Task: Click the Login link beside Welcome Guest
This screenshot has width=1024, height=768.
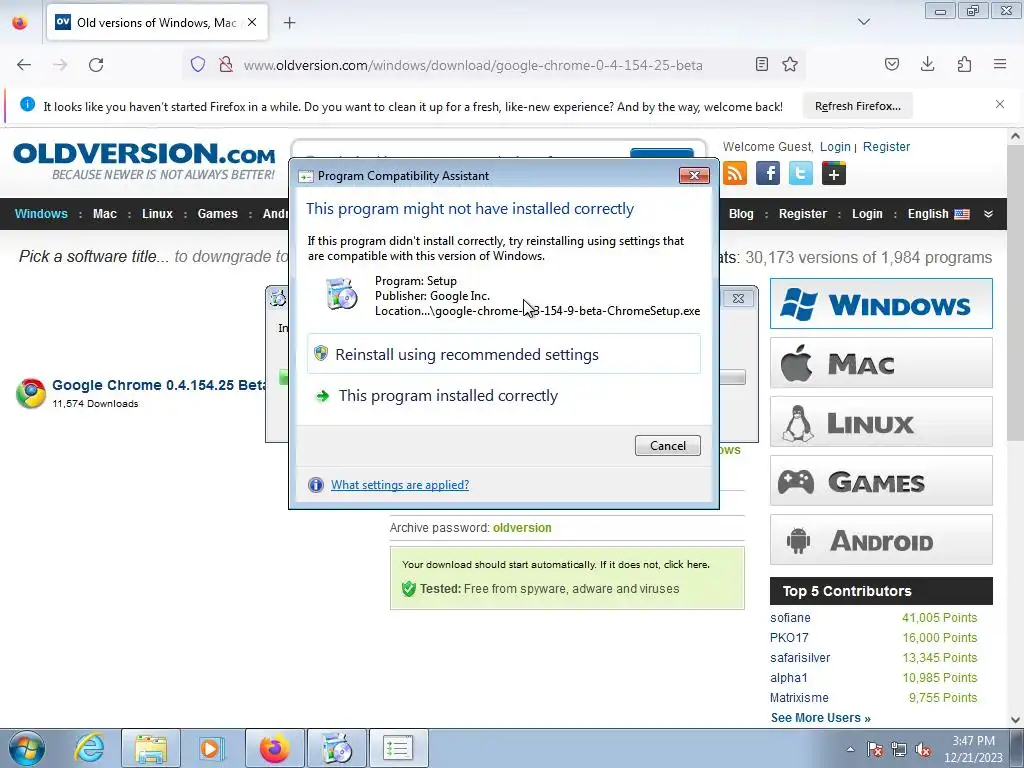Action: [835, 146]
